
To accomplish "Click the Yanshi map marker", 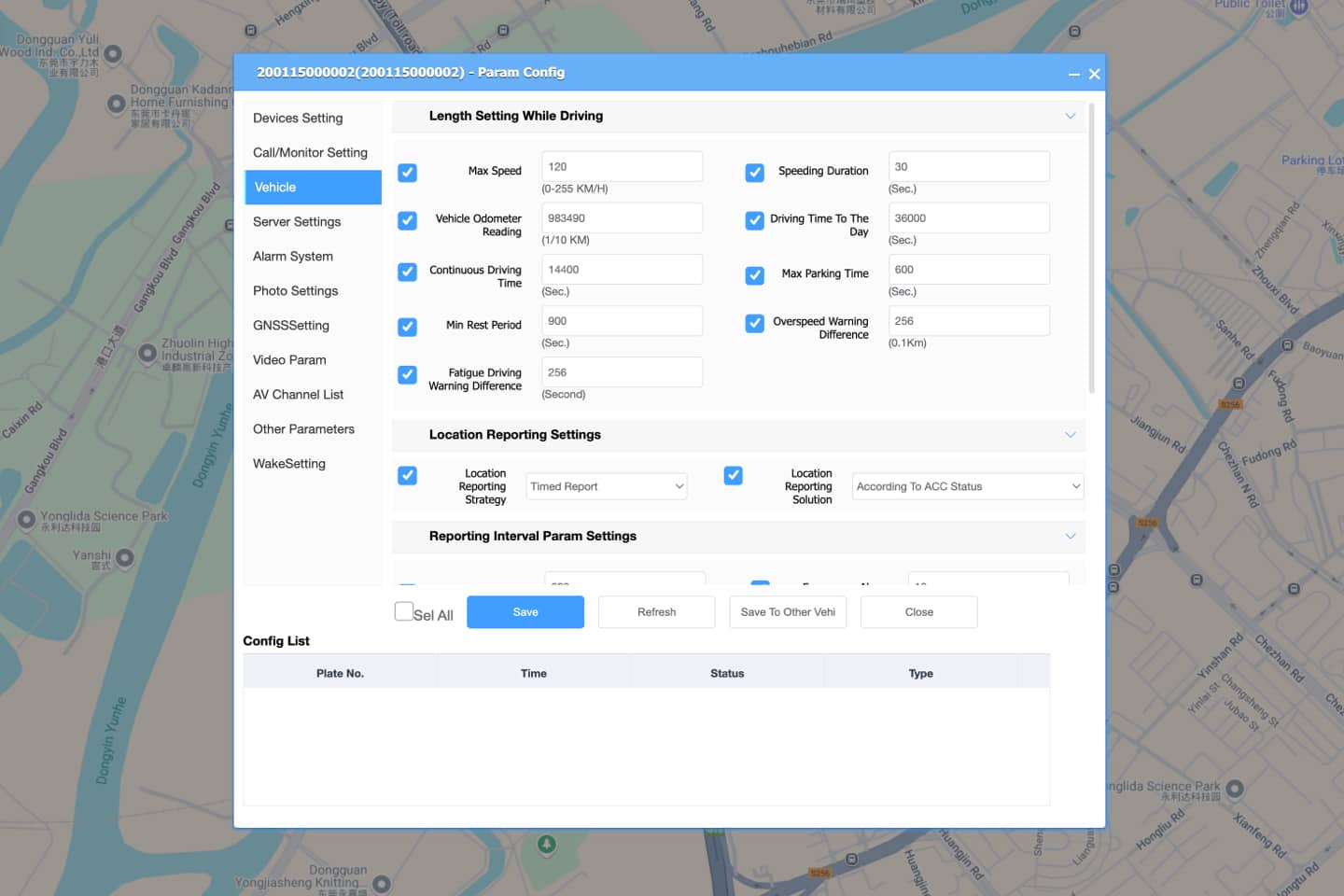I will pyautogui.click(x=124, y=558).
